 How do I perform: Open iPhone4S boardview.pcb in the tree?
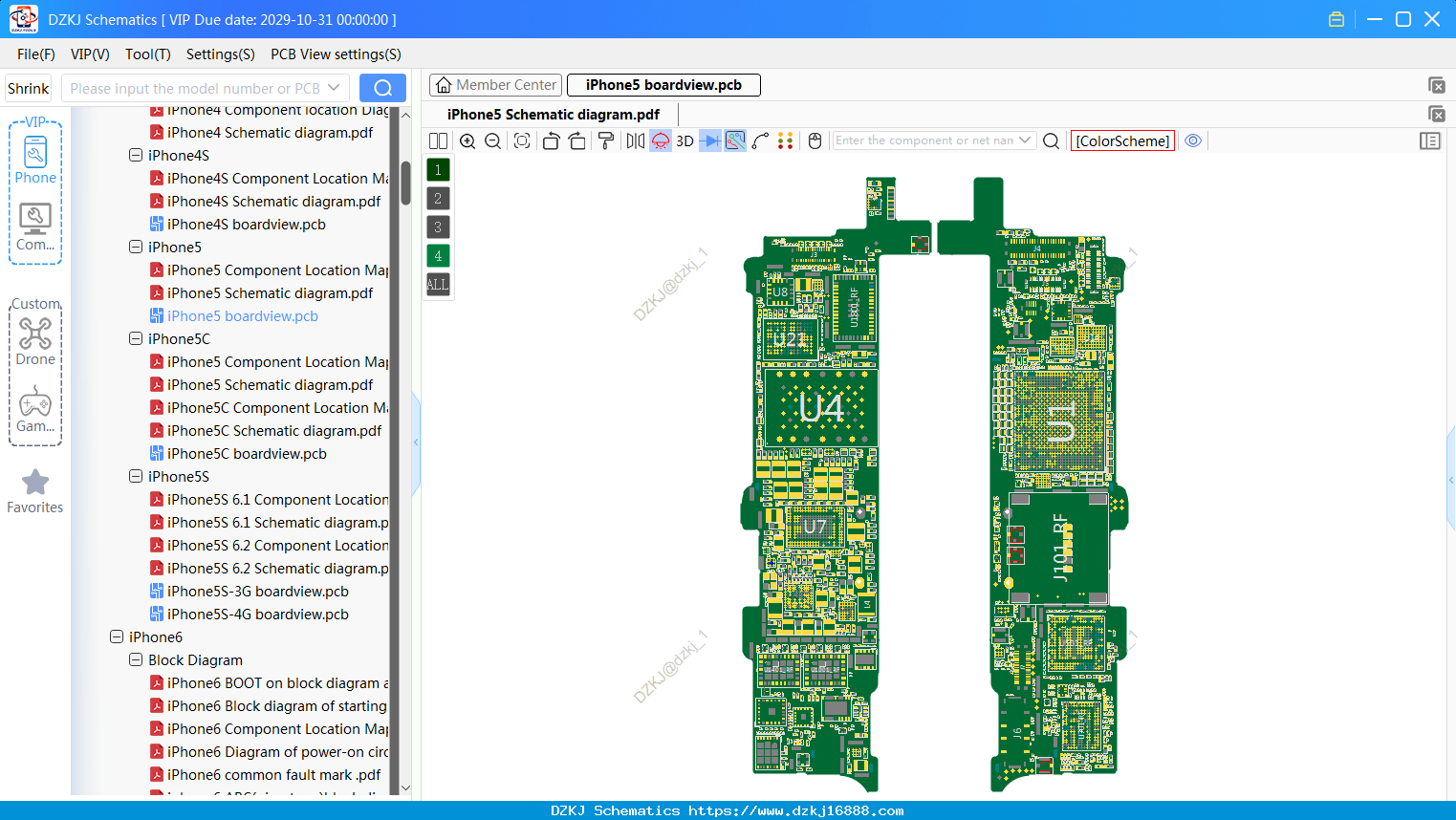[x=246, y=224]
